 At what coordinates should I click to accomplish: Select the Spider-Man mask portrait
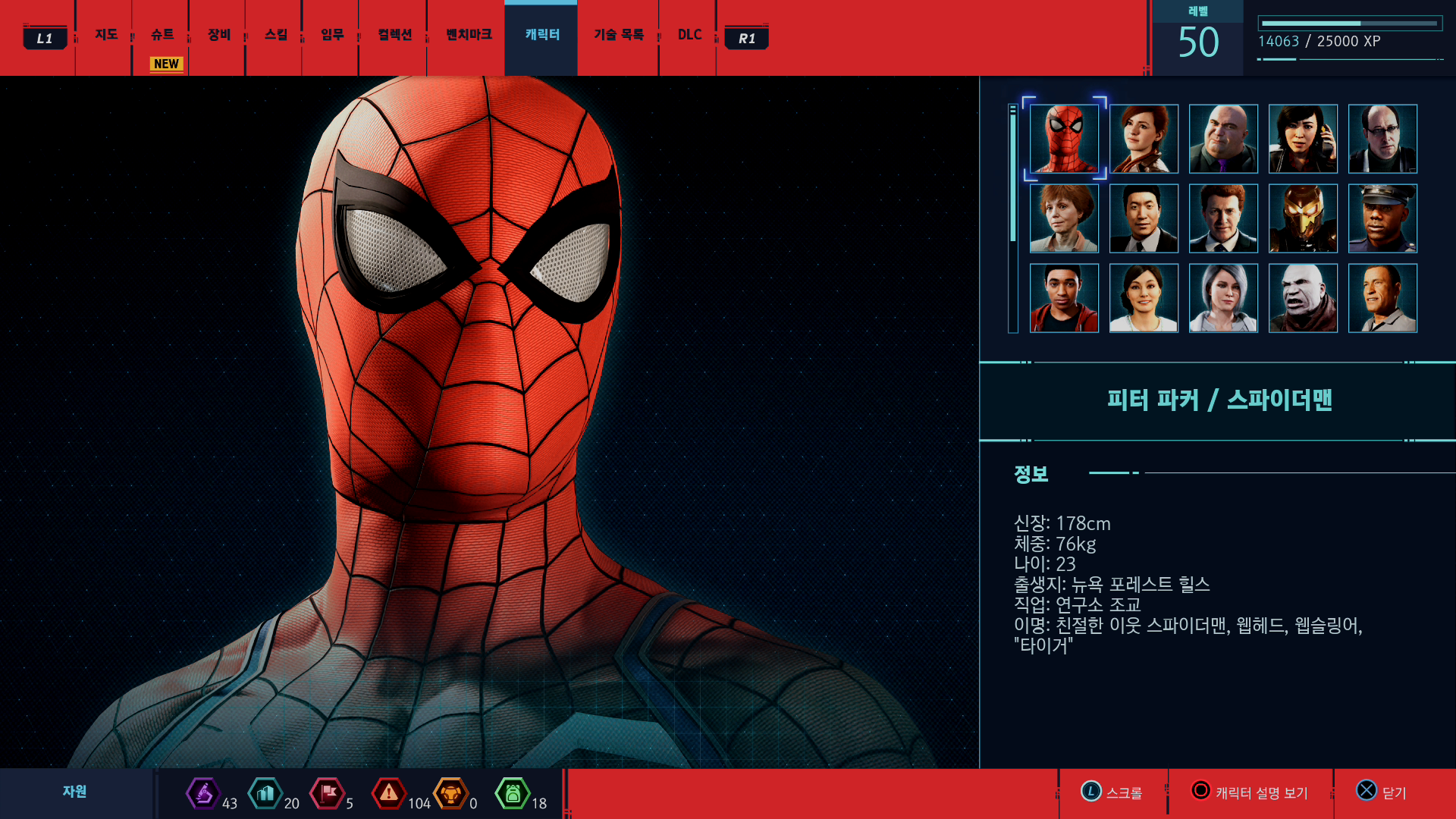pyautogui.click(x=1064, y=139)
